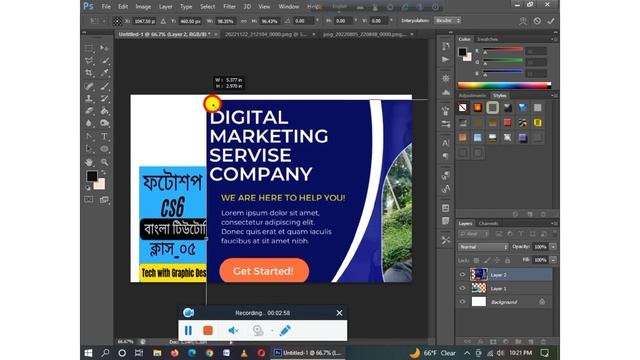Toggle relative positioning triangle for reference point
640x360 pixels.
tap(163, 21)
